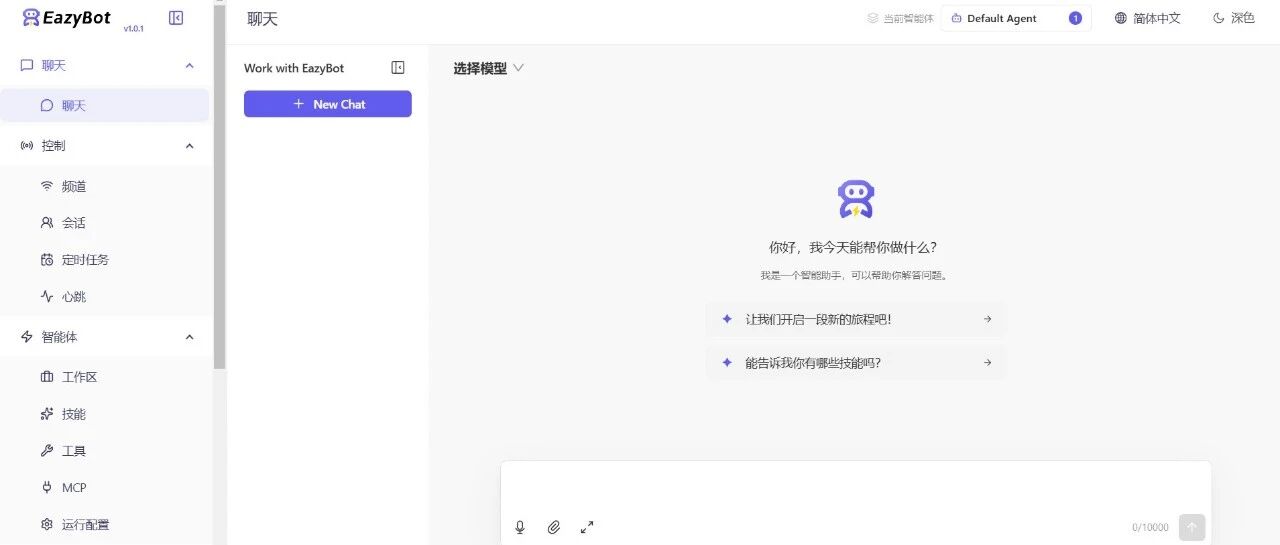The image size is (1280, 545).
Task: Click the 0/10000 character counter
Action: tap(1150, 528)
